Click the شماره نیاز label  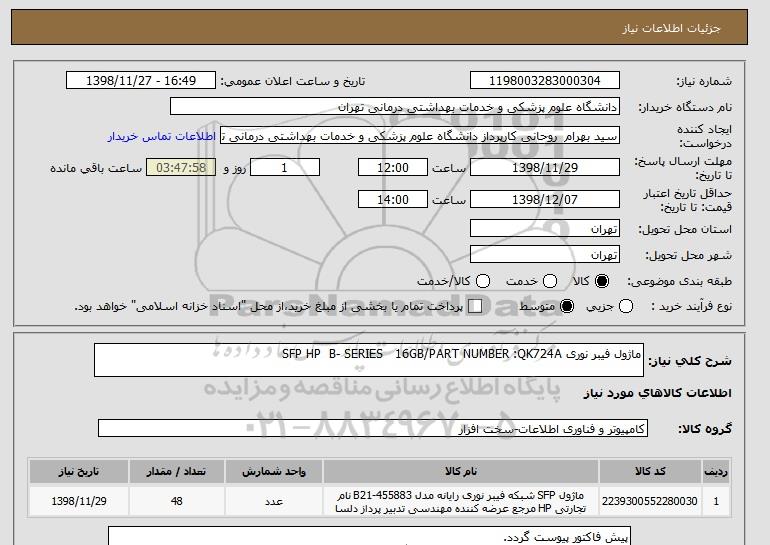(704, 81)
